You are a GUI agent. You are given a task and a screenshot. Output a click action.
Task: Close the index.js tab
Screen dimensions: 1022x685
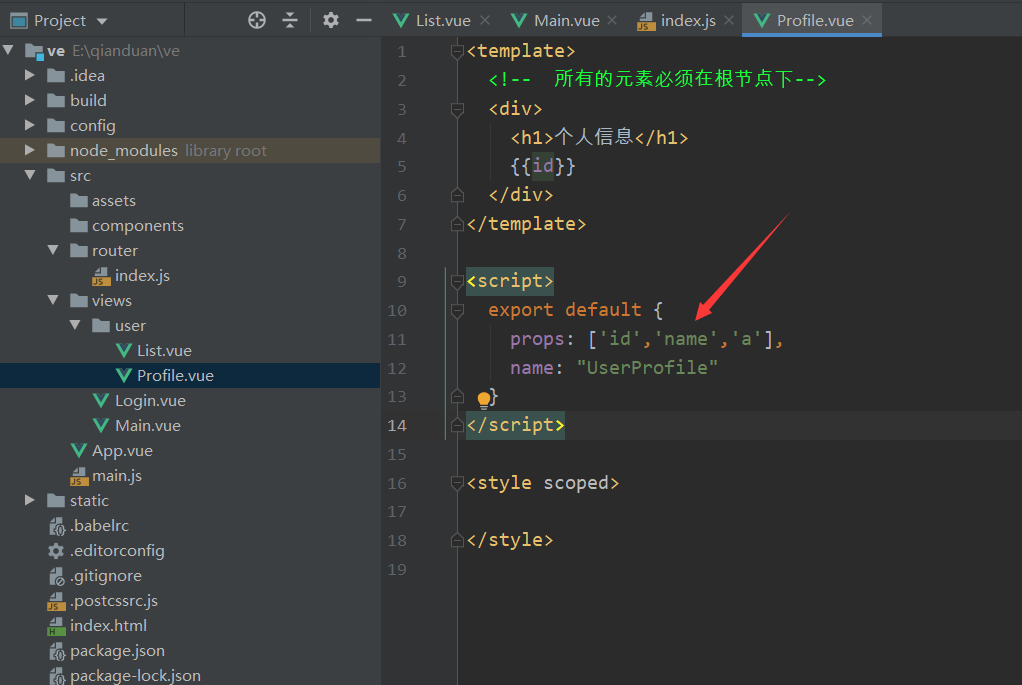pos(729,20)
